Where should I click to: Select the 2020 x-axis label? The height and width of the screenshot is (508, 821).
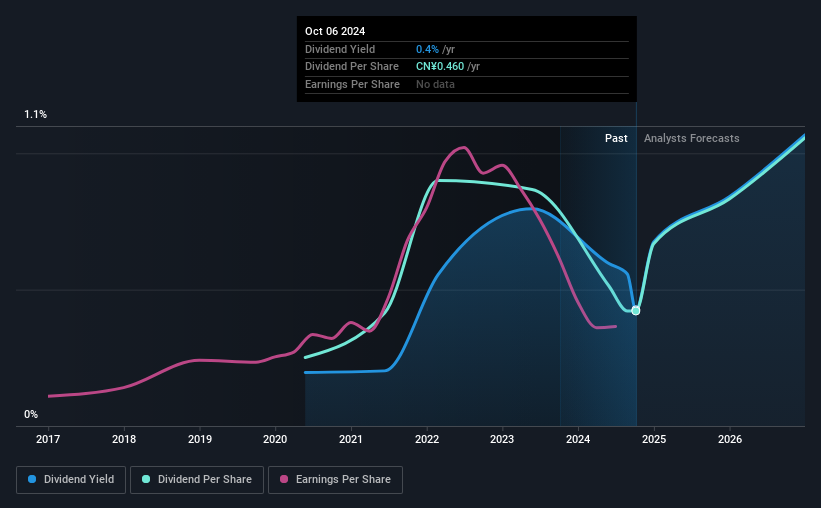(x=275, y=439)
